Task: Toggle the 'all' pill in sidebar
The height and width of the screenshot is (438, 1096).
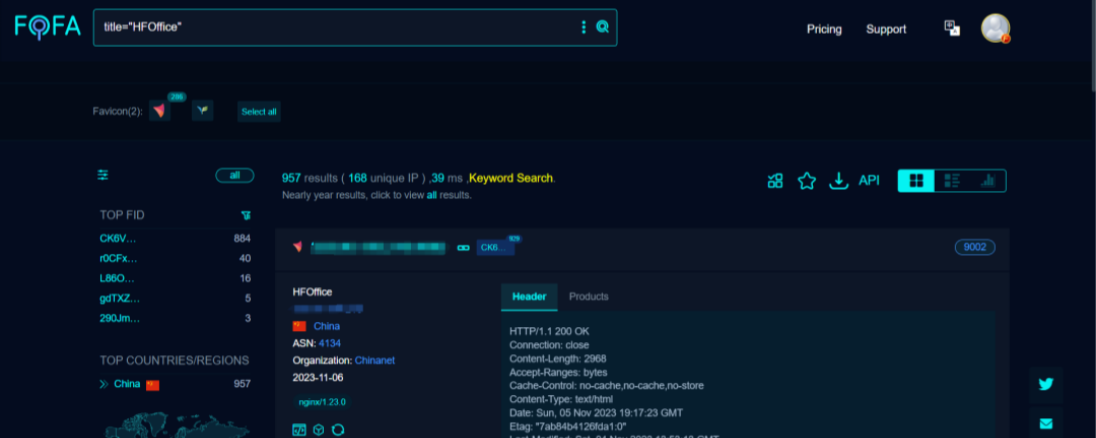Action: click(x=235, y=175)
